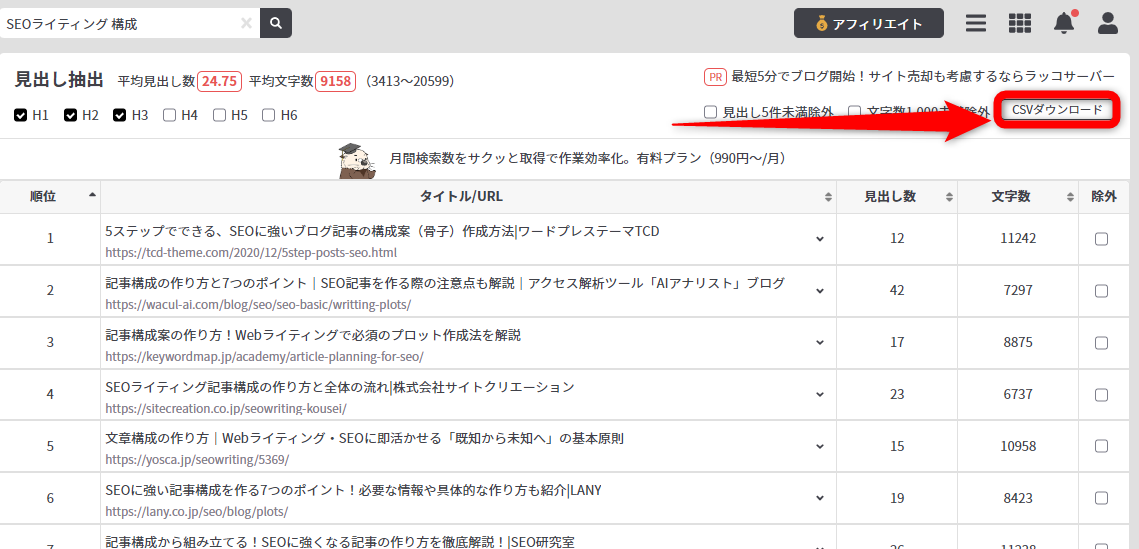
Task: Clear the search box with X
Action: click(246, 23)
